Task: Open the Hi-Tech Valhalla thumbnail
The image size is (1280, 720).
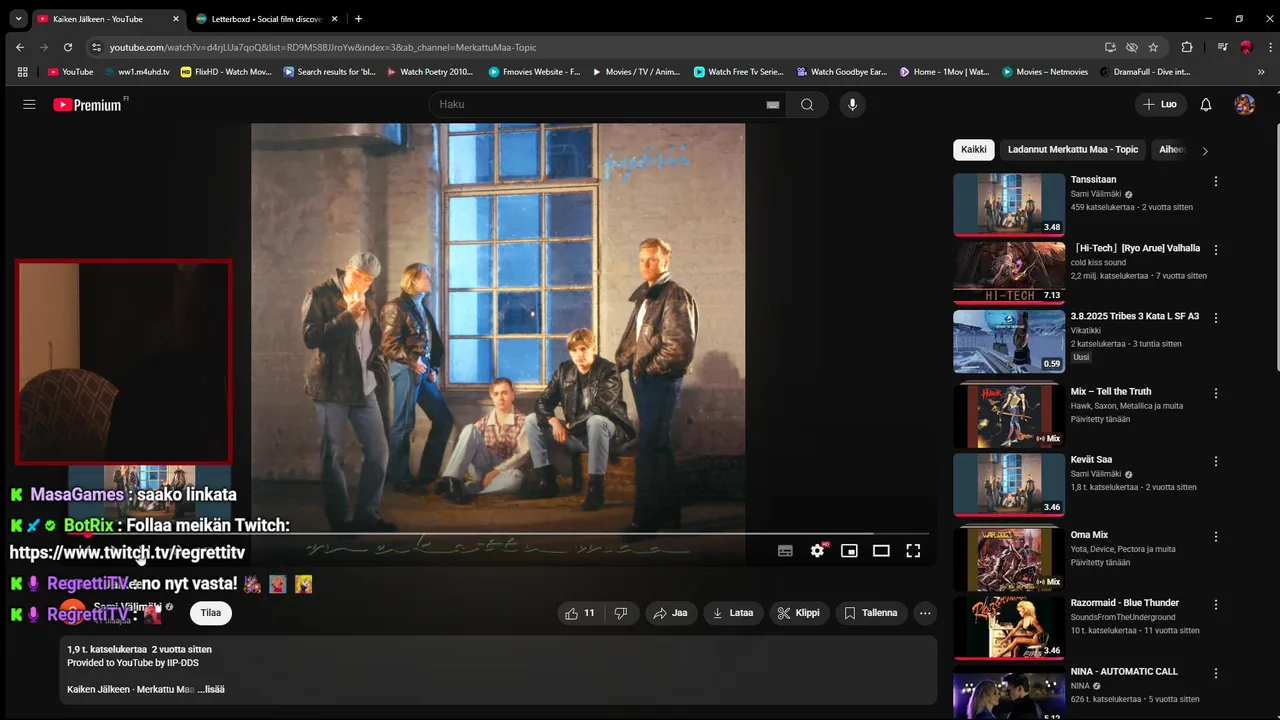Action: tap(1009, 273)
